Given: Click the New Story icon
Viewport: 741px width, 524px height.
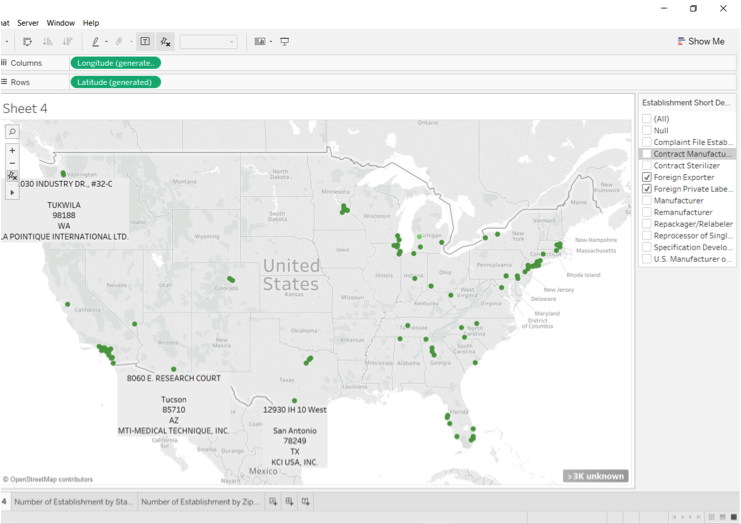Looking at the screenshot, I should click(x=306, y=501).
